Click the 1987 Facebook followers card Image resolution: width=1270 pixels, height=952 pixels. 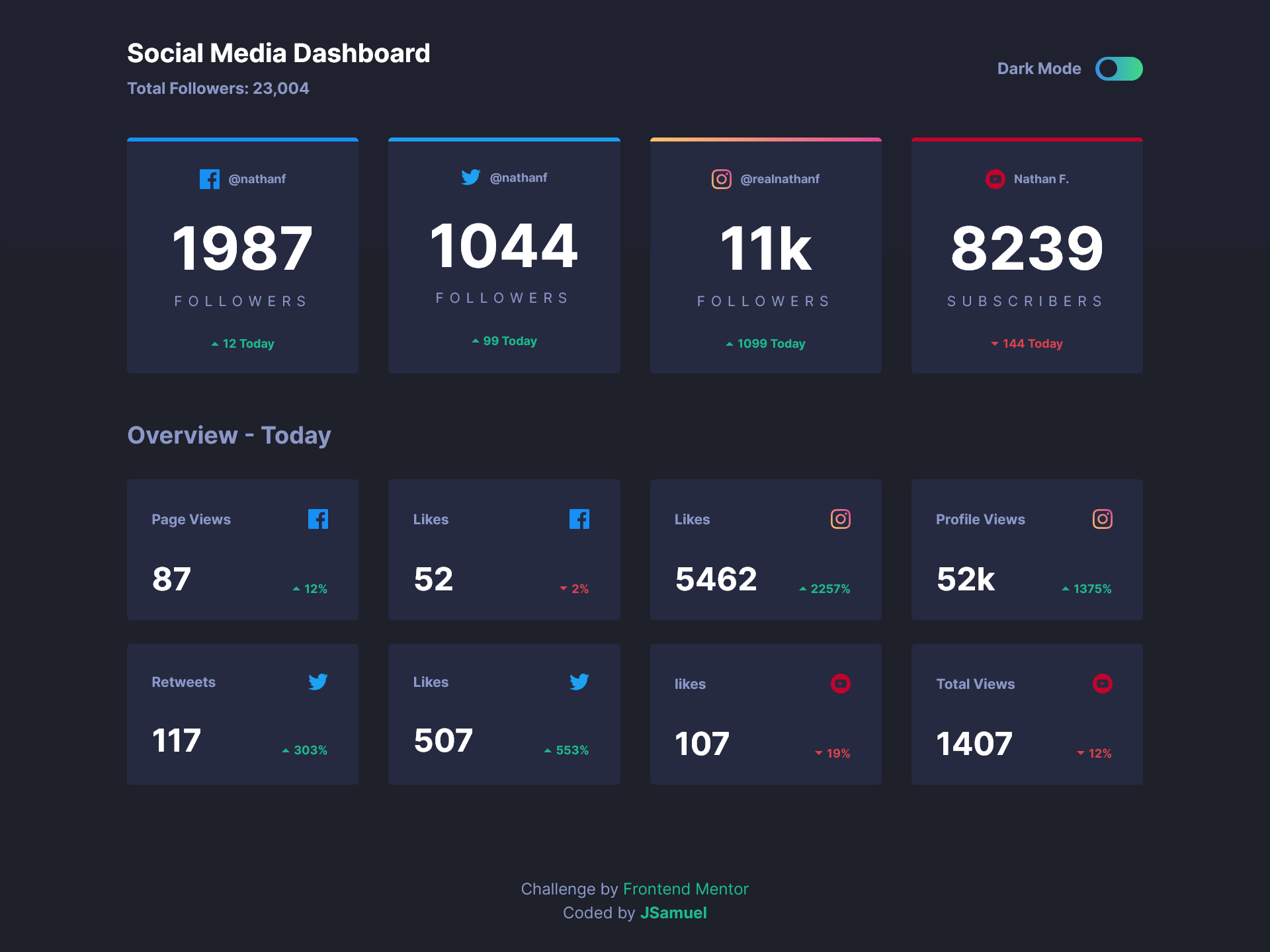pyautogui.click(x=243, y=256)
